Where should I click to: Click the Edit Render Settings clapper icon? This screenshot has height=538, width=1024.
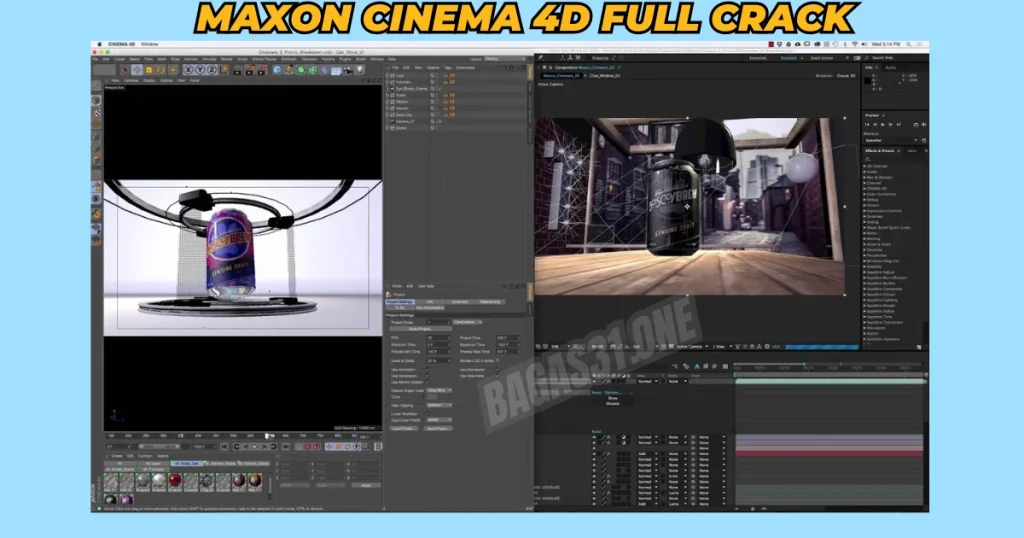pos(261,70)
